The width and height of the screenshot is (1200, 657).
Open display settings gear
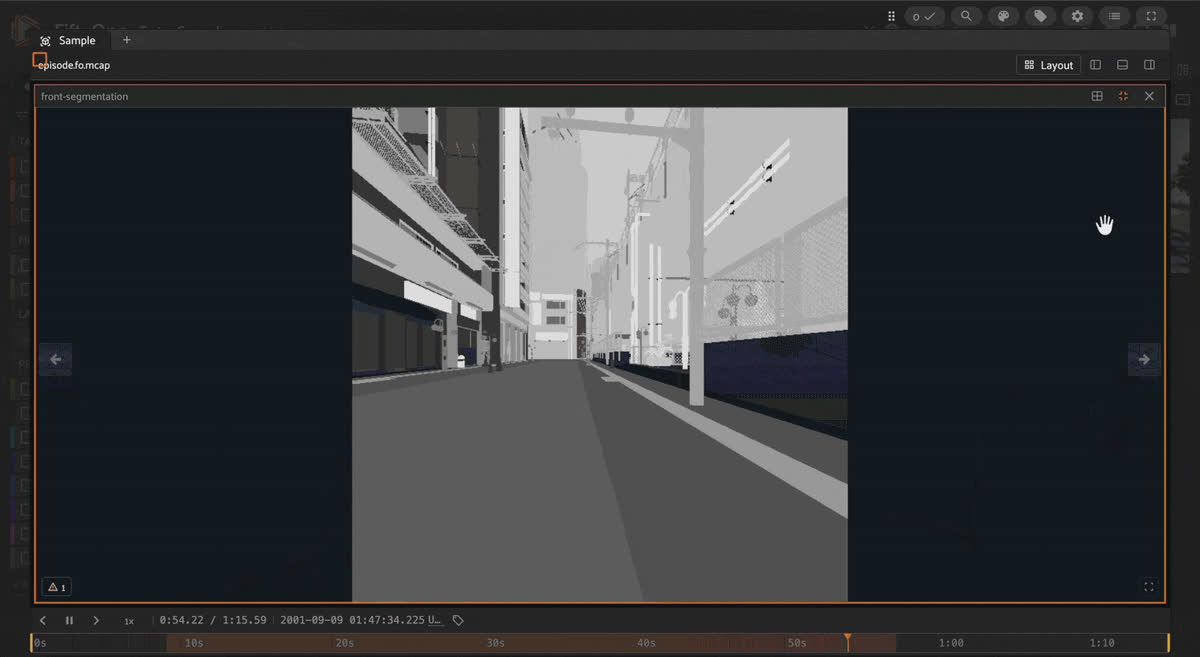(x=1077, y=16)
